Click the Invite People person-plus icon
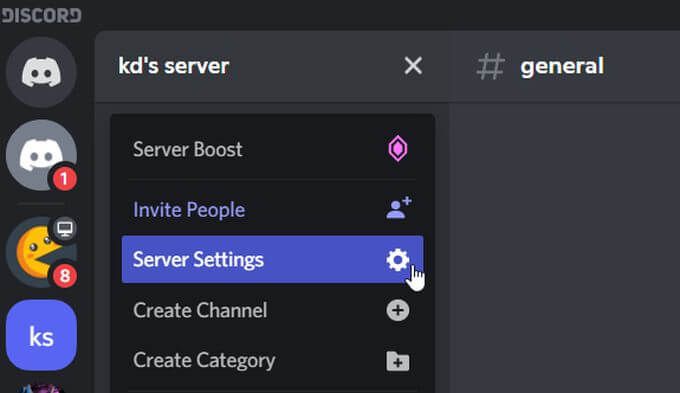The height and width of the screenshot is (393, 680). (399, 208)
